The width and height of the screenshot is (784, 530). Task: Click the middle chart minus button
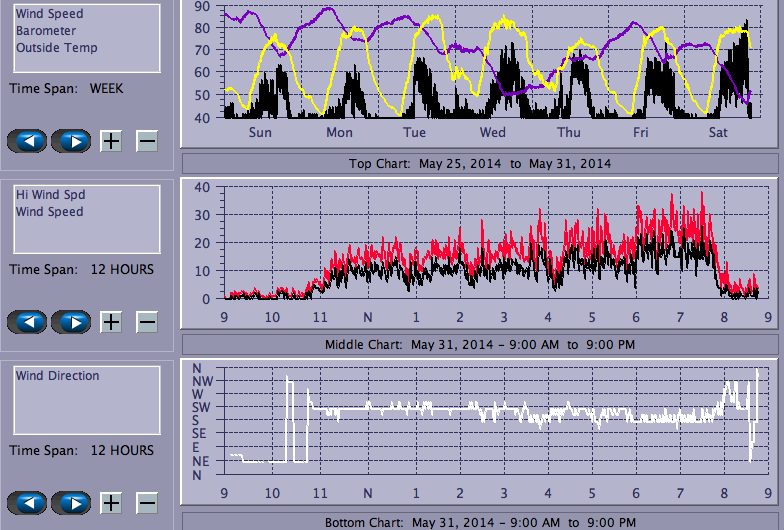click(146, 322)
